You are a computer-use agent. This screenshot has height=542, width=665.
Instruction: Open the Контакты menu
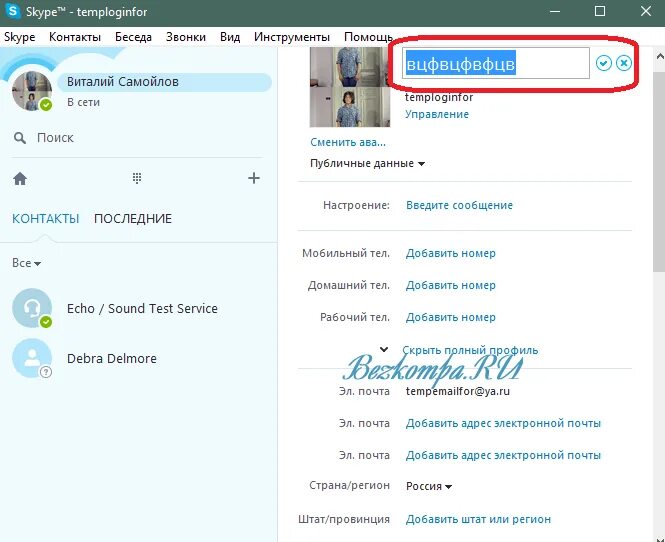click(75, 37)
